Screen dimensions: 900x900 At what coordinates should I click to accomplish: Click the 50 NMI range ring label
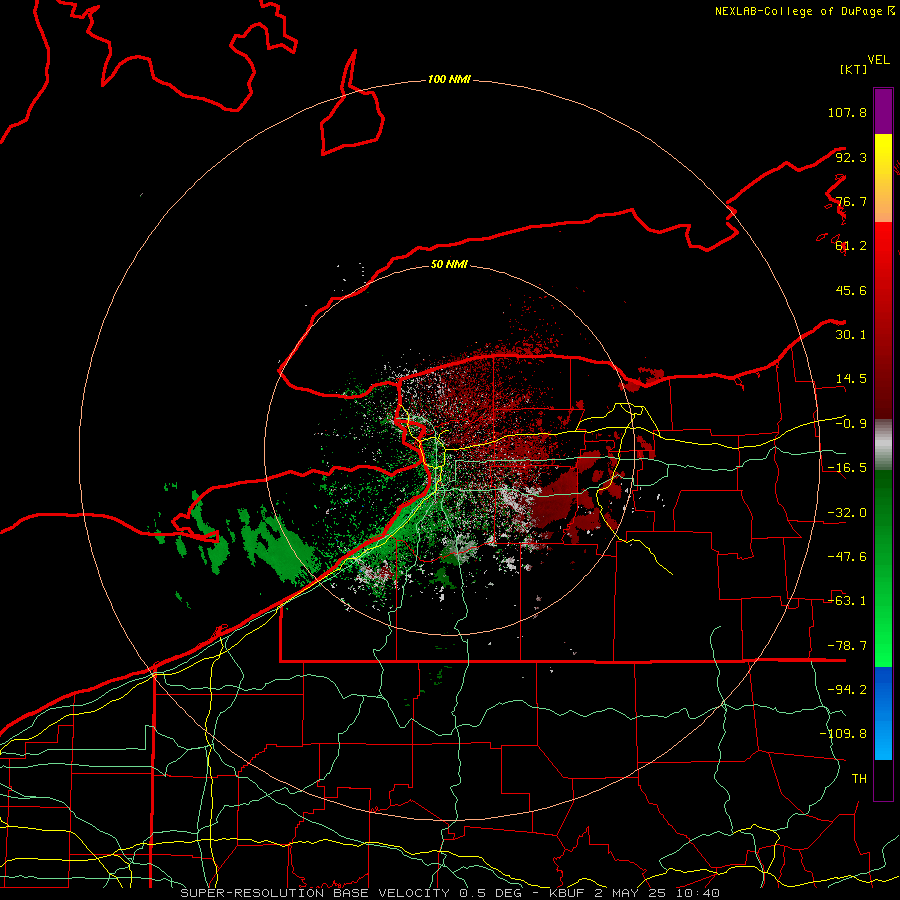pos(449,264)
